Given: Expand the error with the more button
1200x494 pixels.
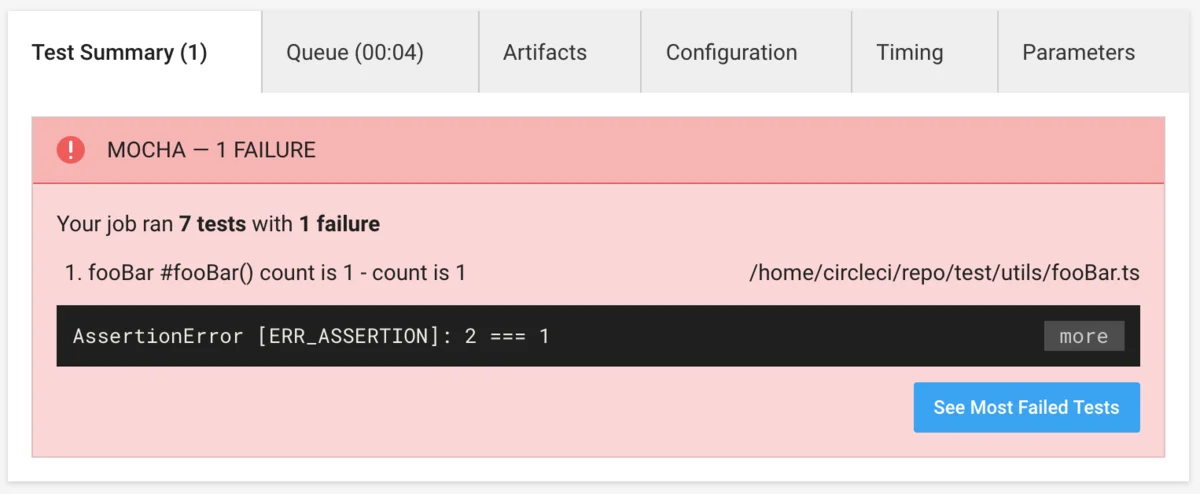Looking at the screenshot, I should (x=1084, y=336).
